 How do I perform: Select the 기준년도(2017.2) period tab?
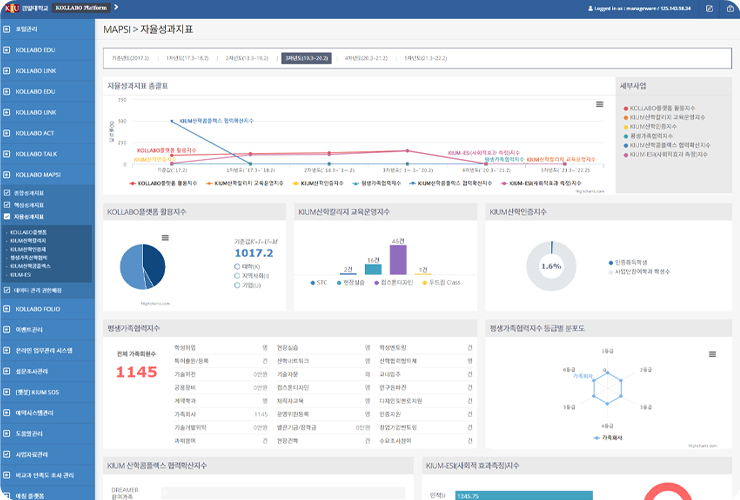[130, 58]
